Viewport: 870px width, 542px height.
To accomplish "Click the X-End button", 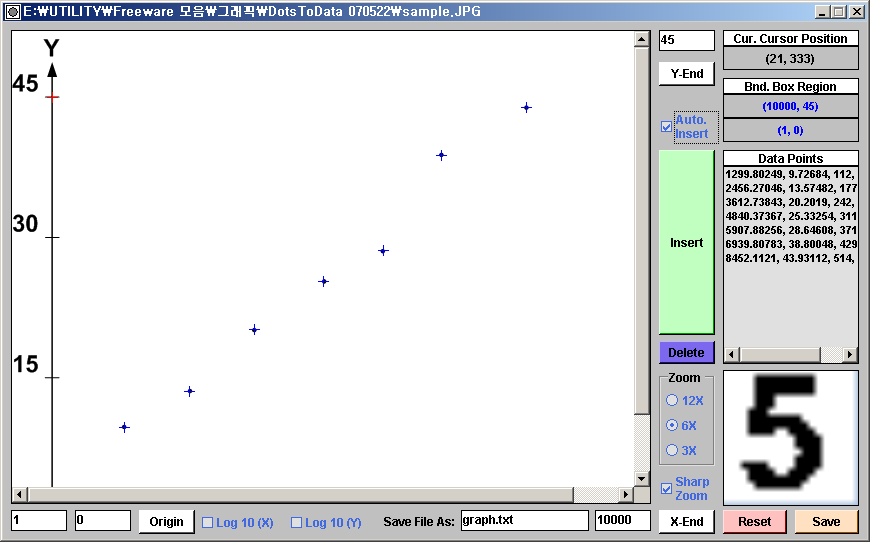I will [x=686, y=521].
